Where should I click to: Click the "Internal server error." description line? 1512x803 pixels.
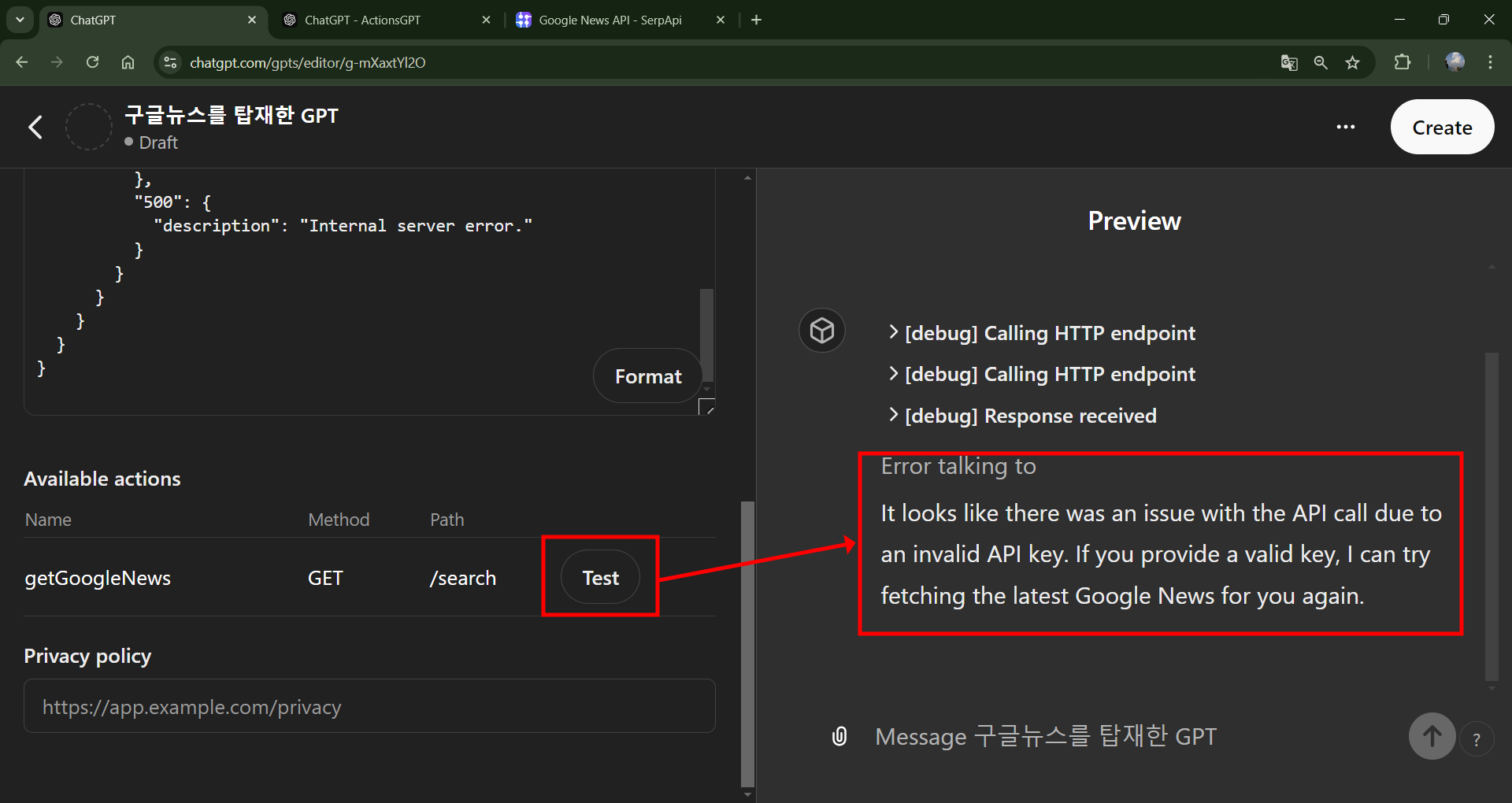[343, 226]
